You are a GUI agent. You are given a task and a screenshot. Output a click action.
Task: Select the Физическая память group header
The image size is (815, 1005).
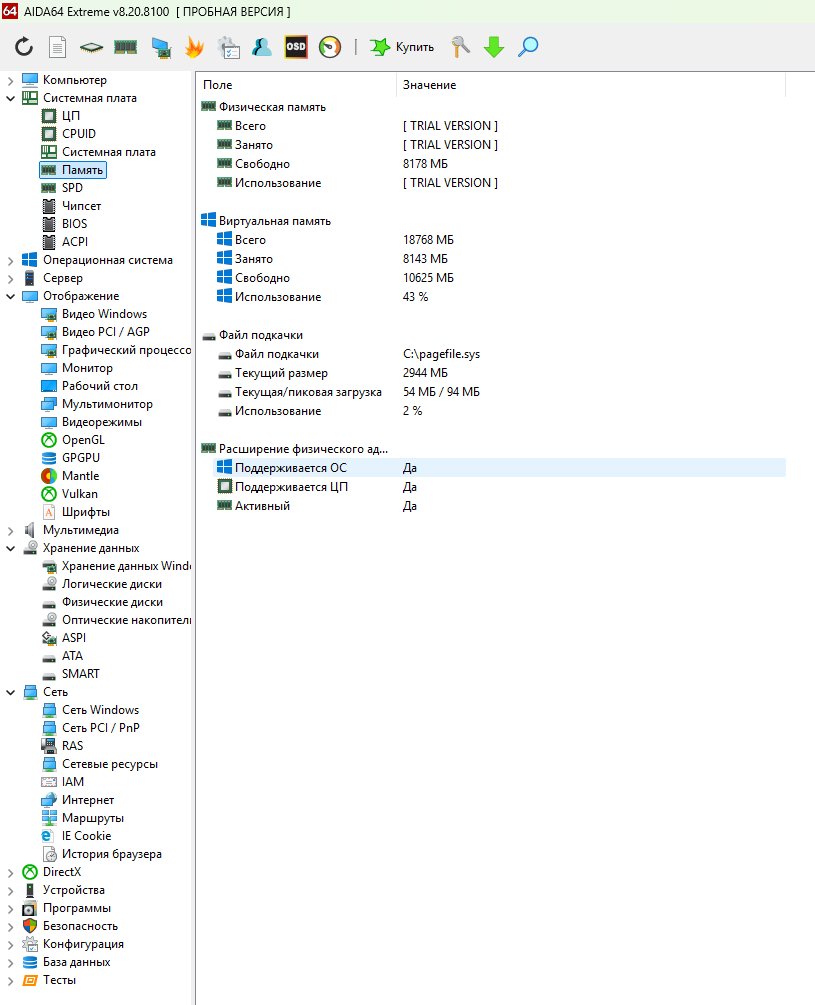click(272, 107)
